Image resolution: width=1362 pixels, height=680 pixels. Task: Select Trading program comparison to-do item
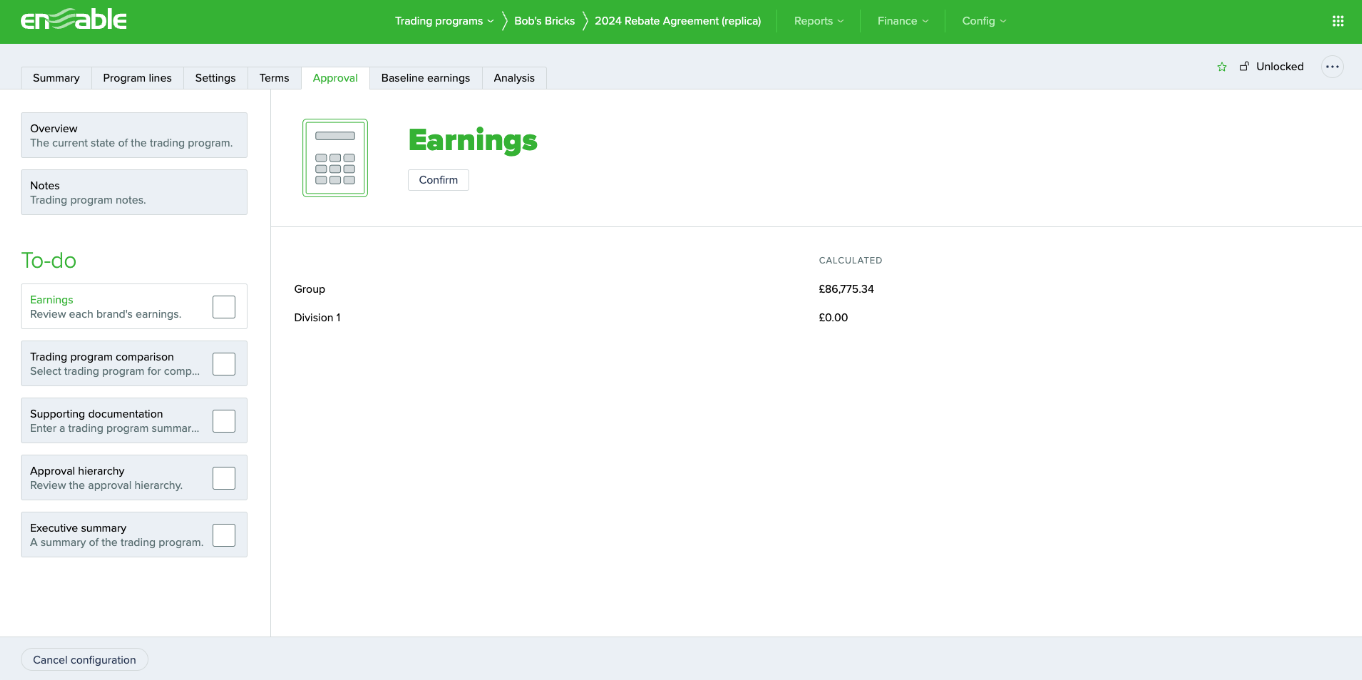[134, 364]
